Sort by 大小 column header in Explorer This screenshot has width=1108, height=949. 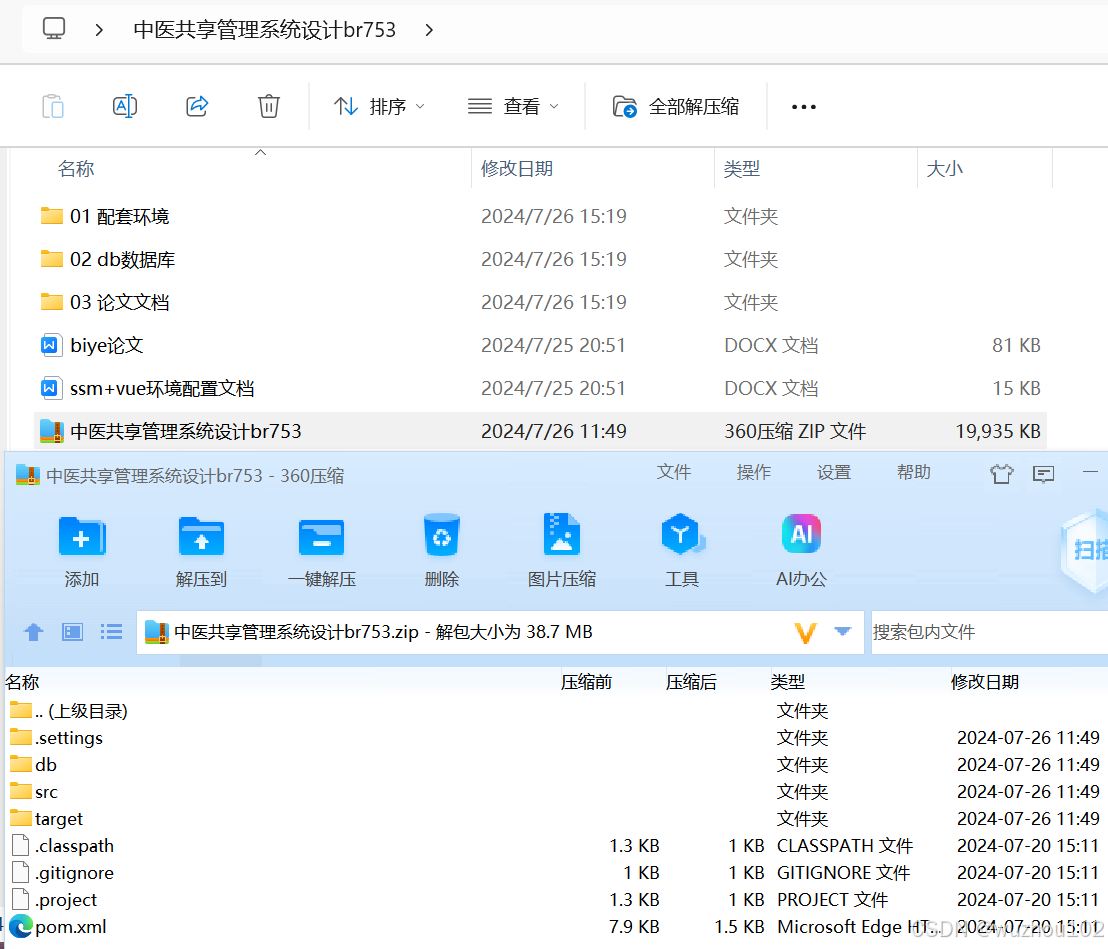[944, 168]
